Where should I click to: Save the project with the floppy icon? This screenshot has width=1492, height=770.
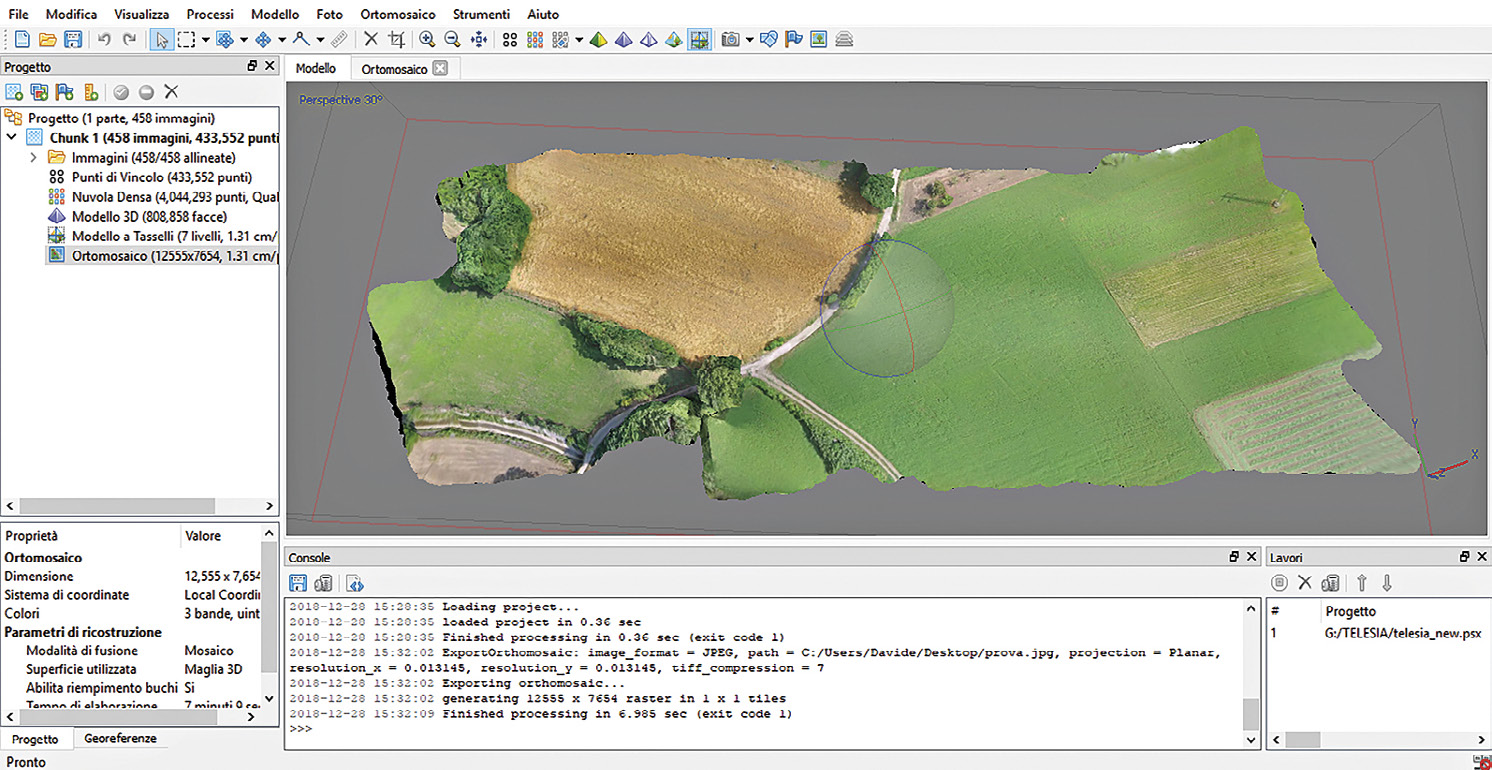[73, 40]
